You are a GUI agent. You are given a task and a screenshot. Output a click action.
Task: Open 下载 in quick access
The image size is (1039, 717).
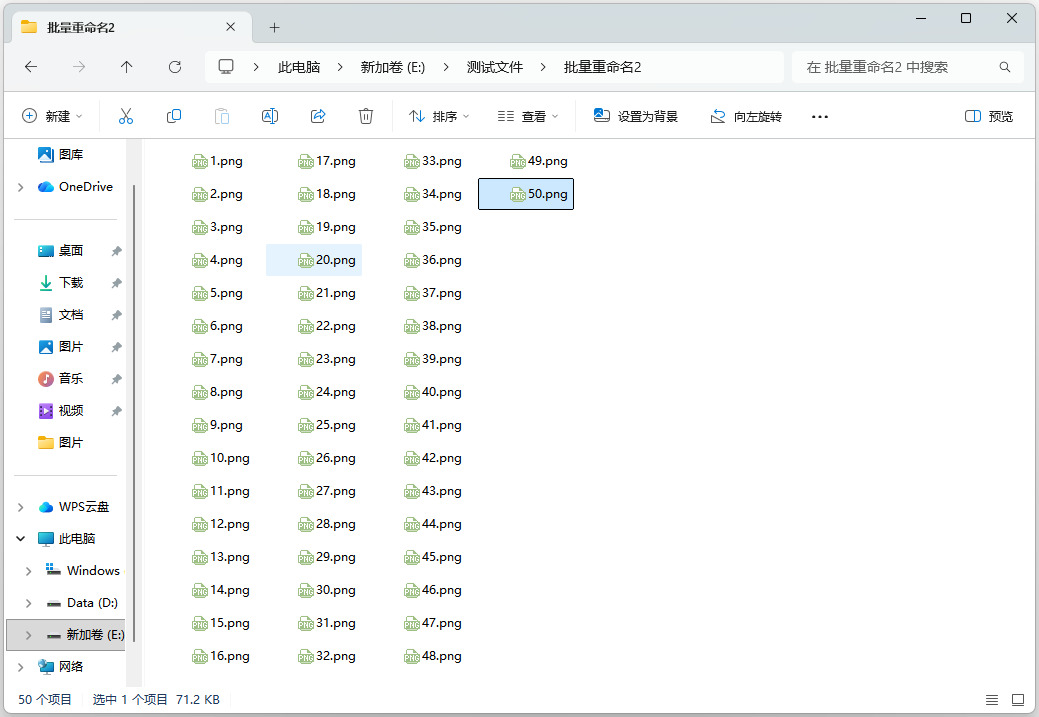pyautogui.click(x=61, y=283)
